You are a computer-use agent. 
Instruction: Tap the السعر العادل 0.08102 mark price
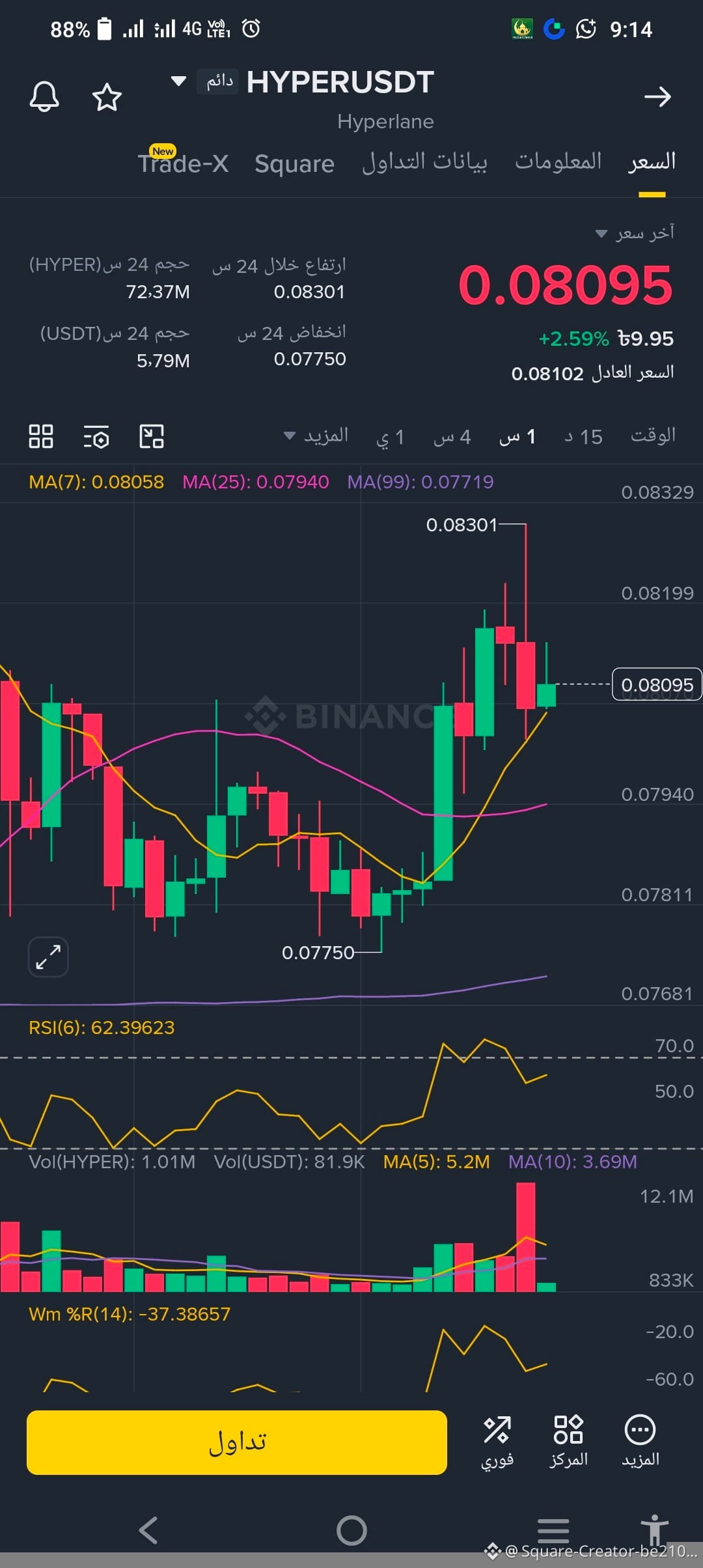click(x=592, y=373)
